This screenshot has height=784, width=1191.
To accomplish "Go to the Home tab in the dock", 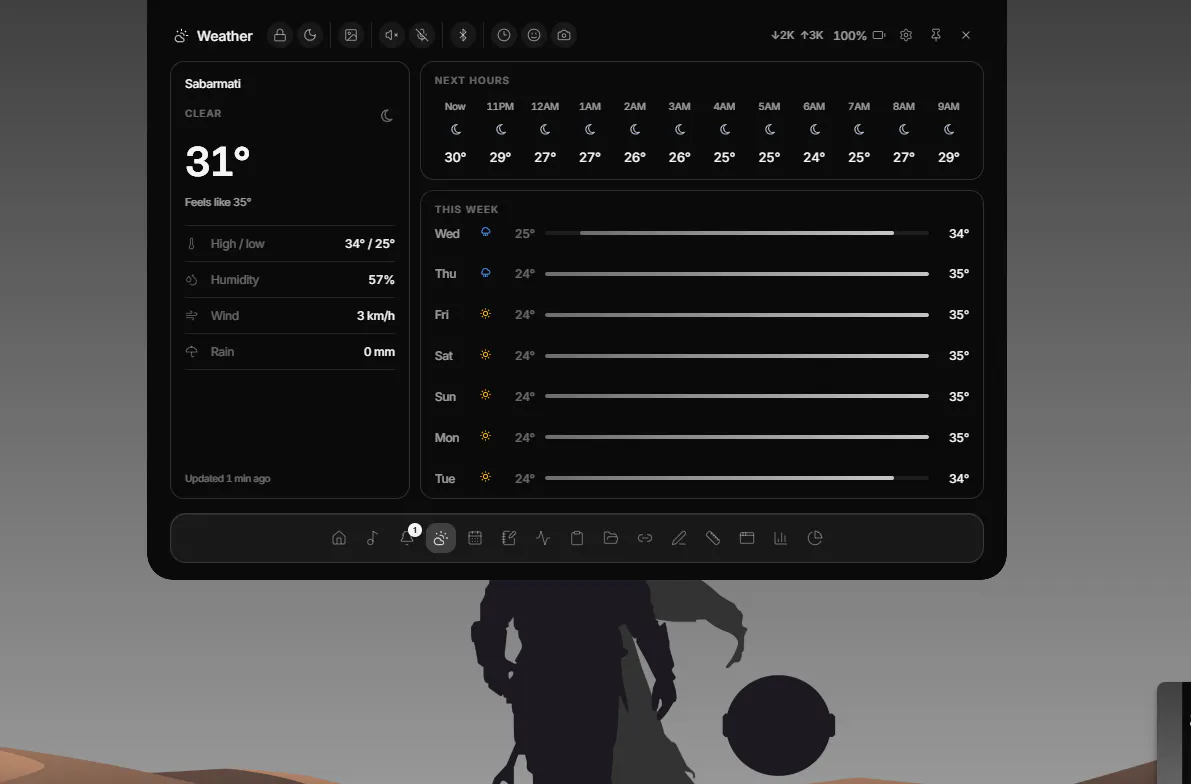I will click(339, 538).
